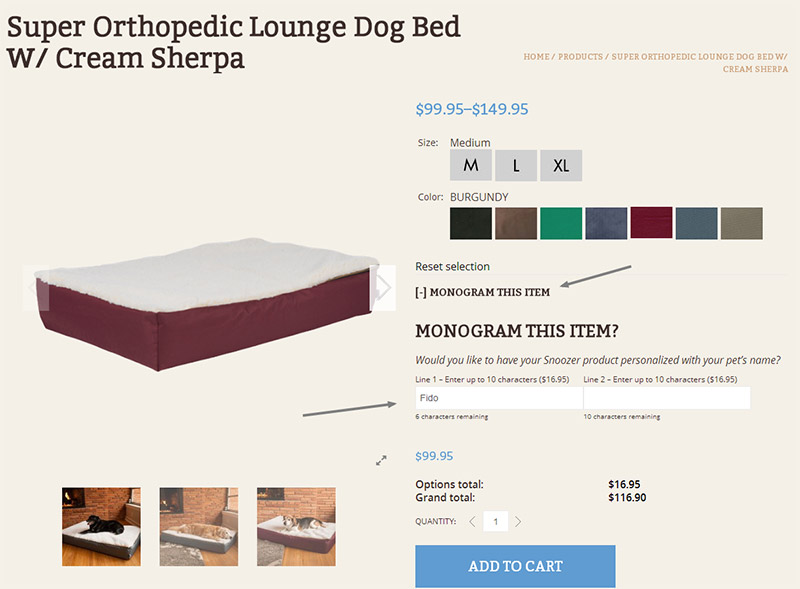The image size is (800, 589).
Task: Choose size L
Action: 516,166
